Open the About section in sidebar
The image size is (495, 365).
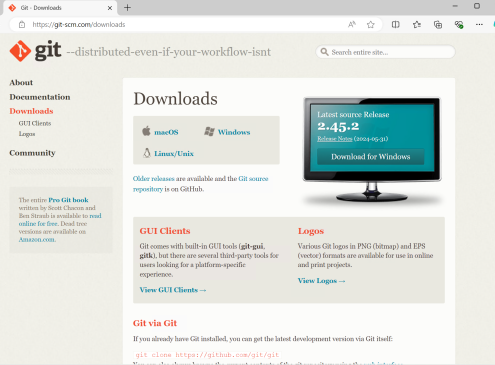(21, 82)
